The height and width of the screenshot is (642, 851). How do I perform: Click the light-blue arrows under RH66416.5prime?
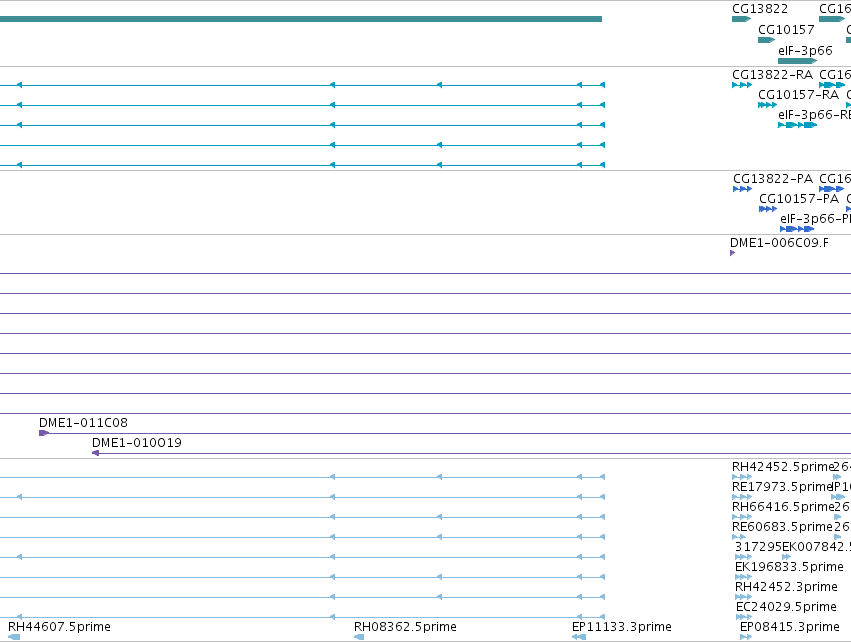742,517
